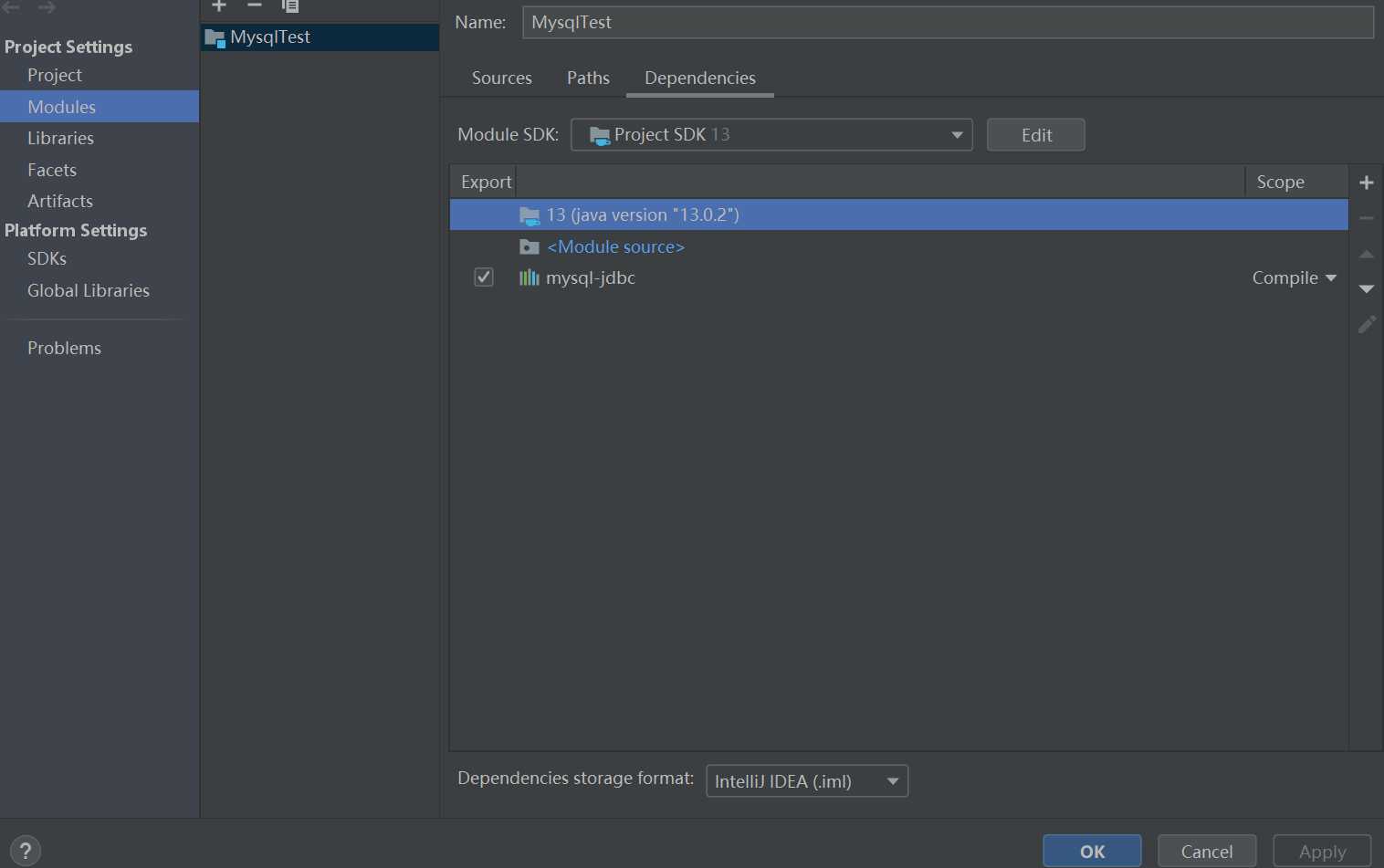Remove selected module with minus icon

pyautogui.click(x=255, y=5)
